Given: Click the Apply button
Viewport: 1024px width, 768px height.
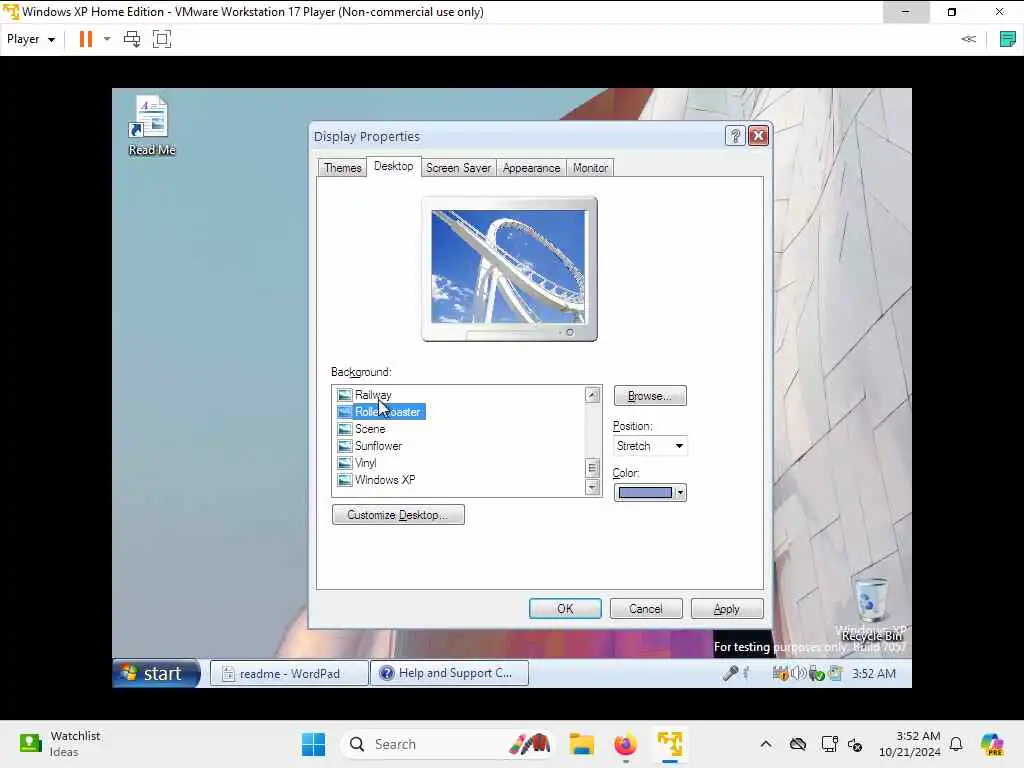Looking at the screenshot, I should (x=727, y=609).
